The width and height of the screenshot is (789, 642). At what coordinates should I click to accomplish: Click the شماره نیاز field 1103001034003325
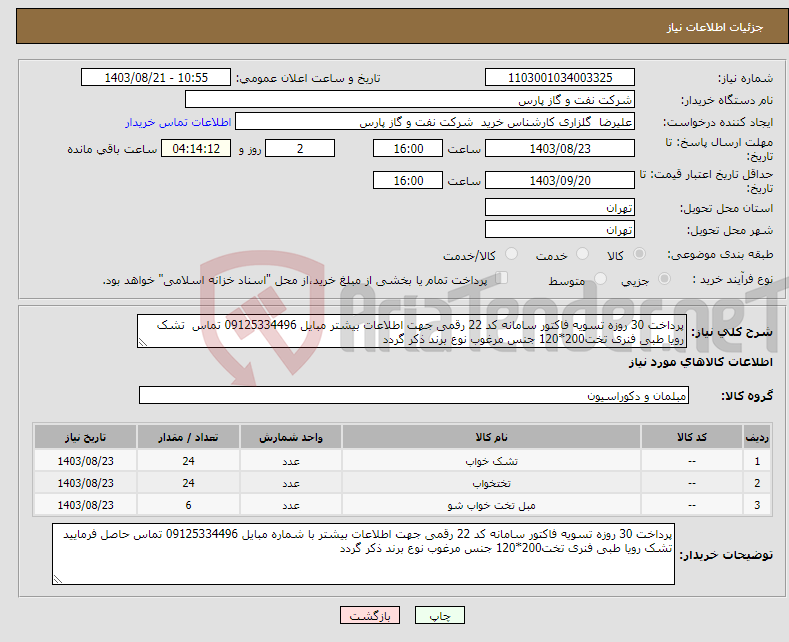click(560, 77)
